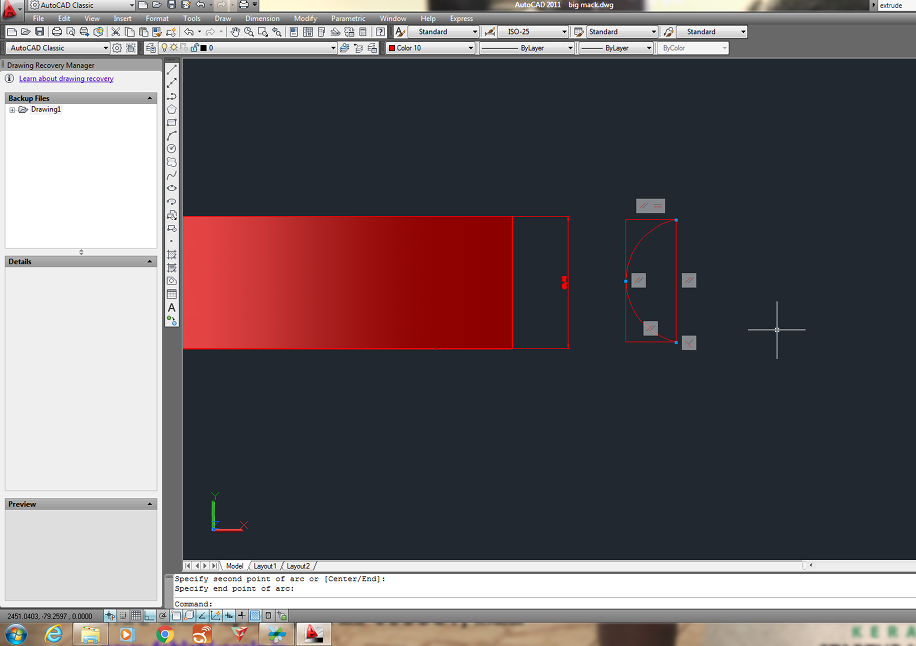Toggle Dynamic Input in status bar

click(229, 616)
